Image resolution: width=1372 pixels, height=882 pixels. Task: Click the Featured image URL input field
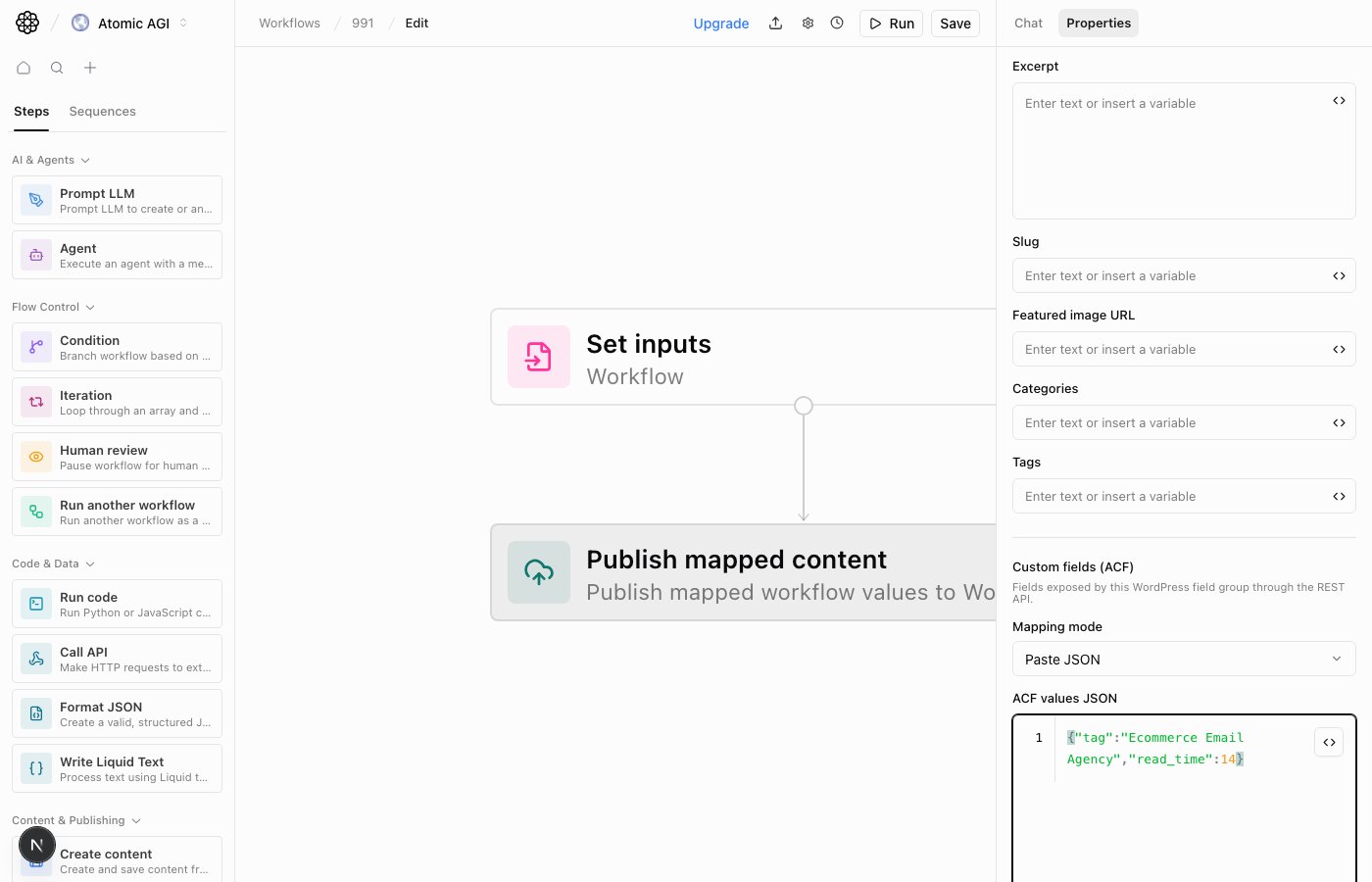1184,349
